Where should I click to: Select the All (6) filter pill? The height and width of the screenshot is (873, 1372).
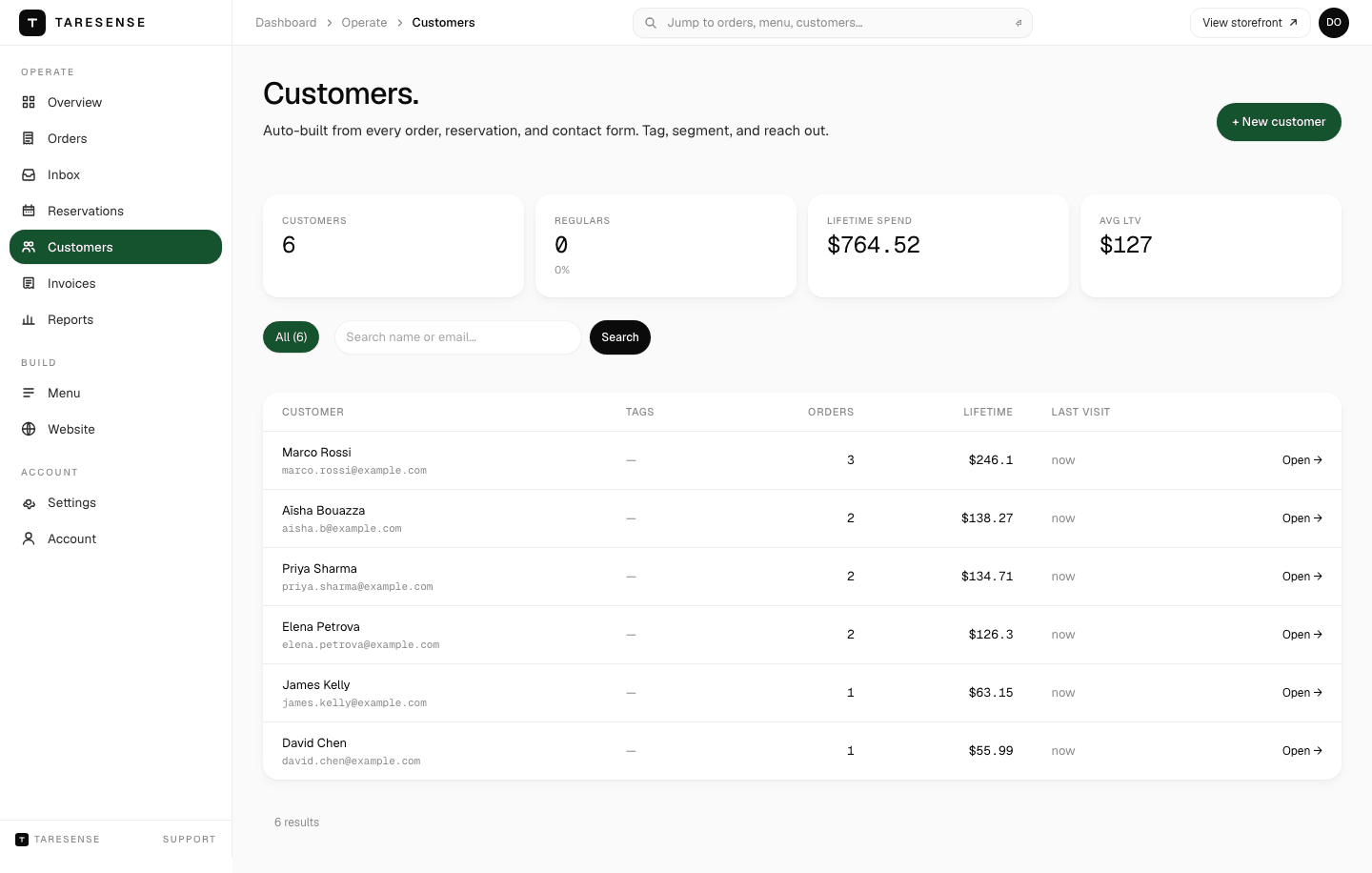pos(291,337)
